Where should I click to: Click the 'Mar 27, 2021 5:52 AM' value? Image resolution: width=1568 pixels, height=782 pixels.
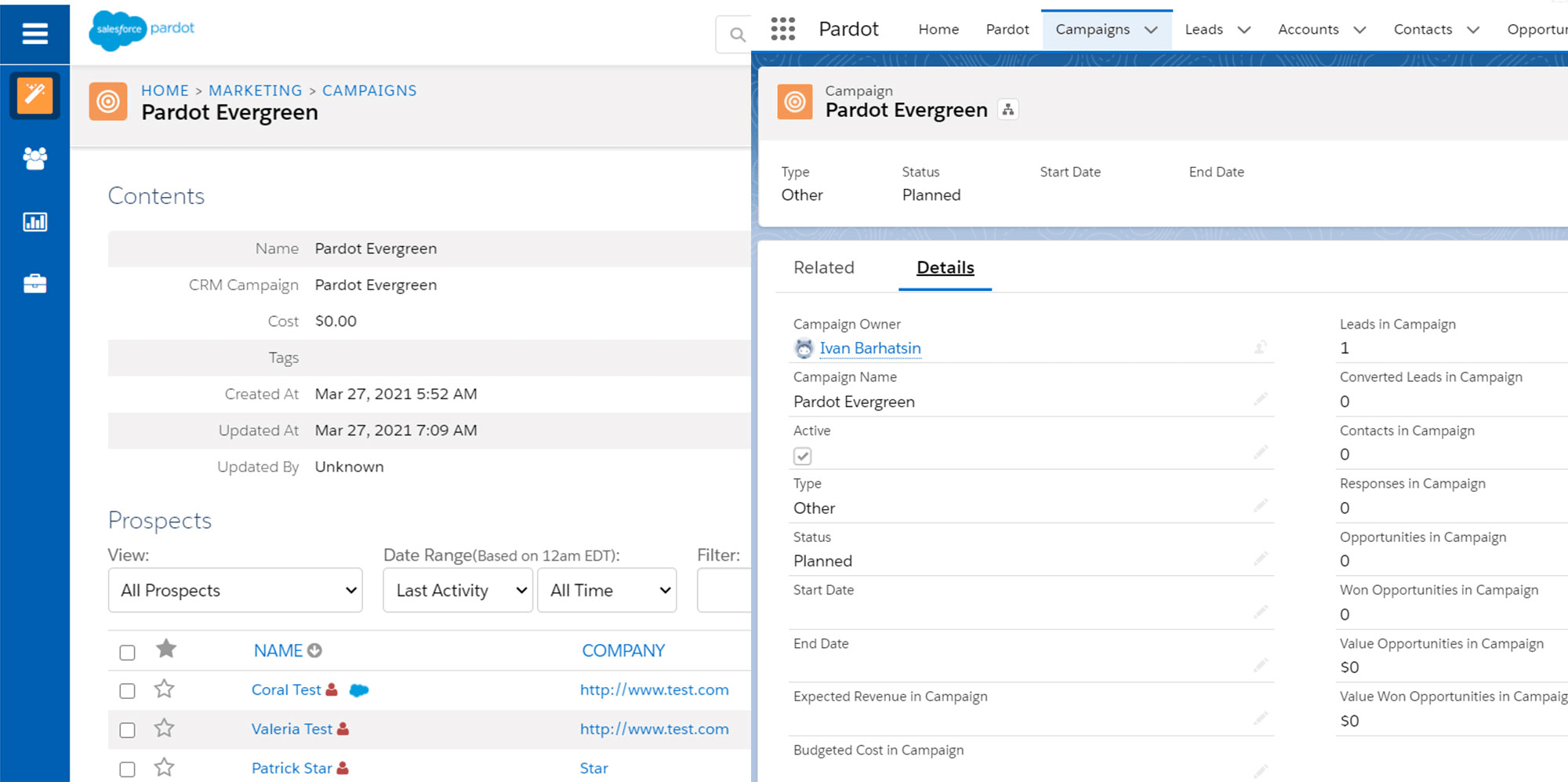396,394
